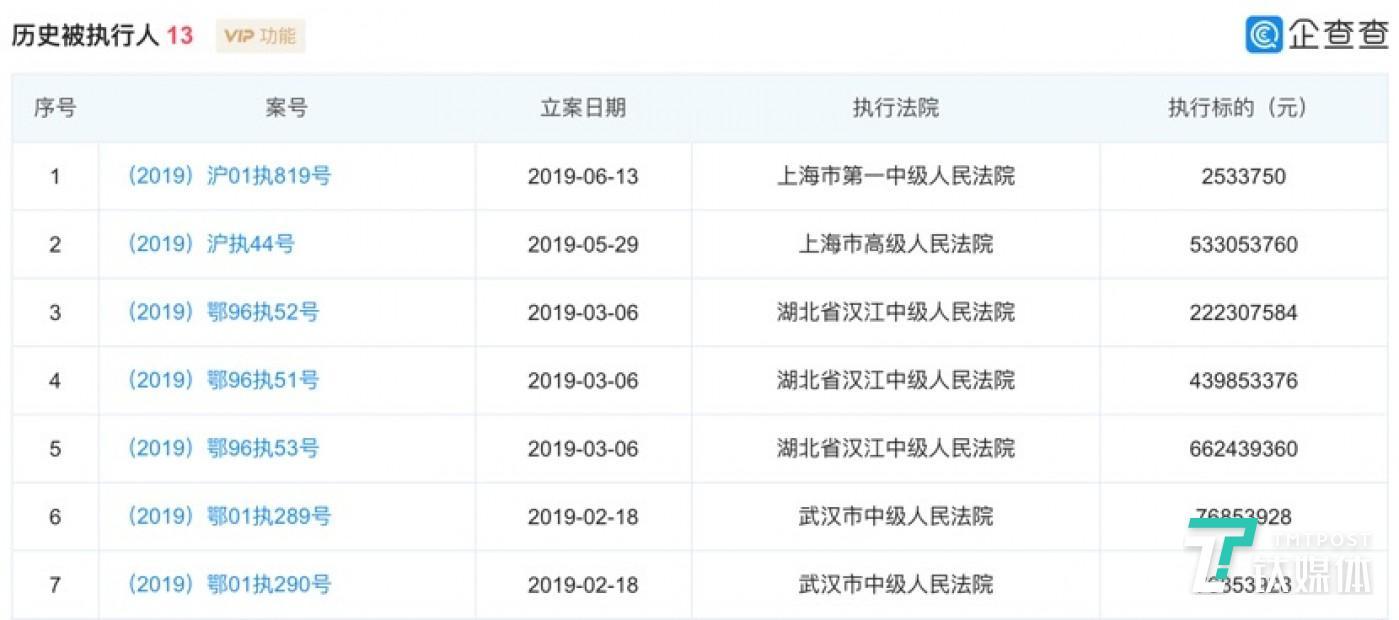
Task: Click the 案号 column header
Action: tap(286, 108)
